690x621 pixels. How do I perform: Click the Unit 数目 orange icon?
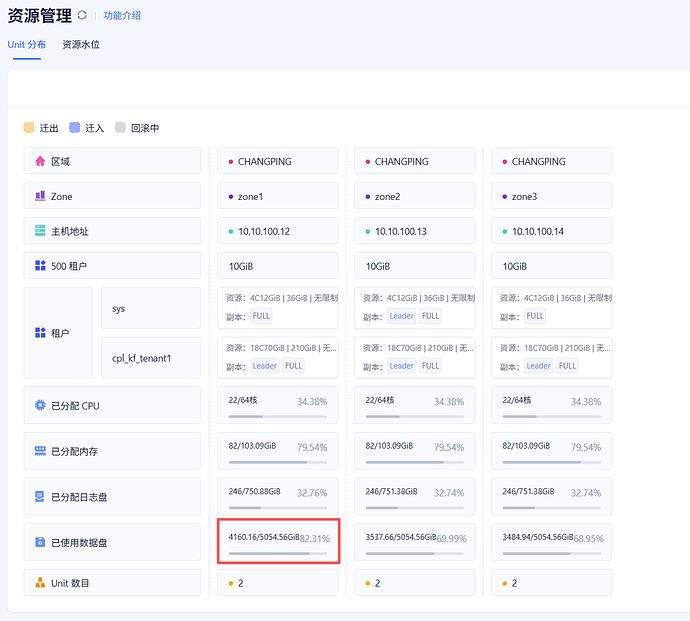click(x=40, y=582)
